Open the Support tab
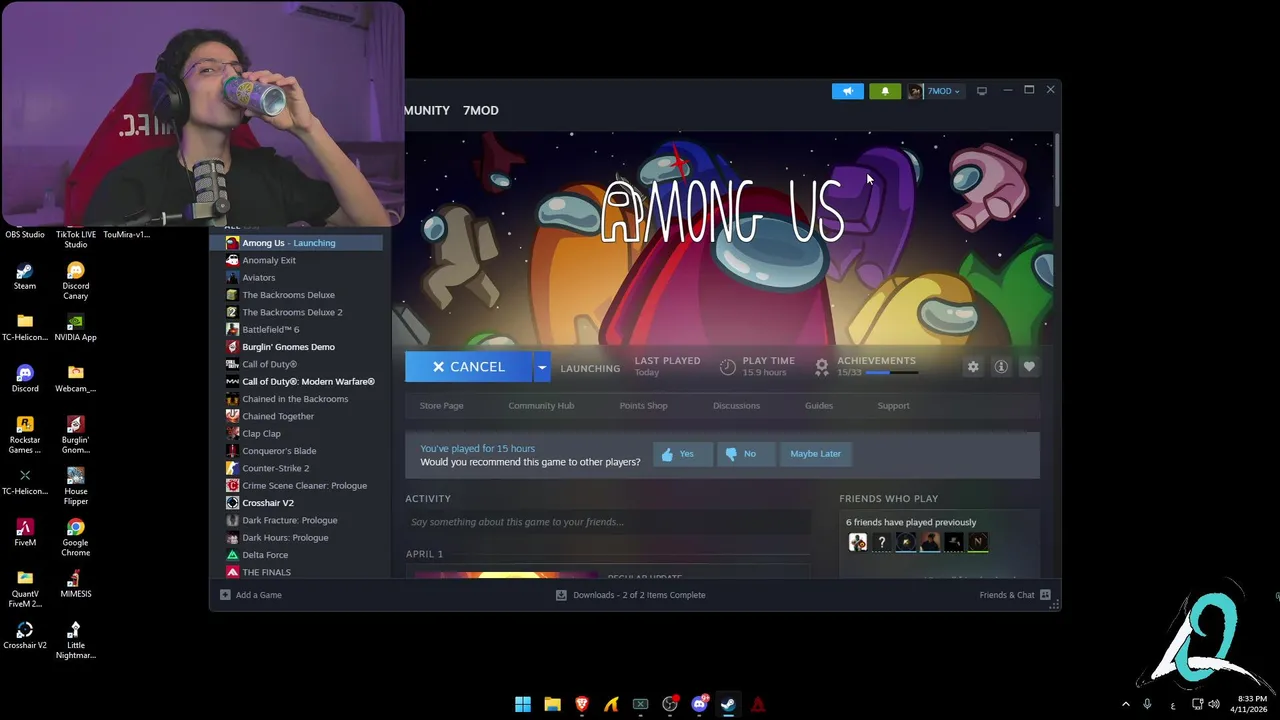This screenshot has height=720, width=1280. click(893, 405)
